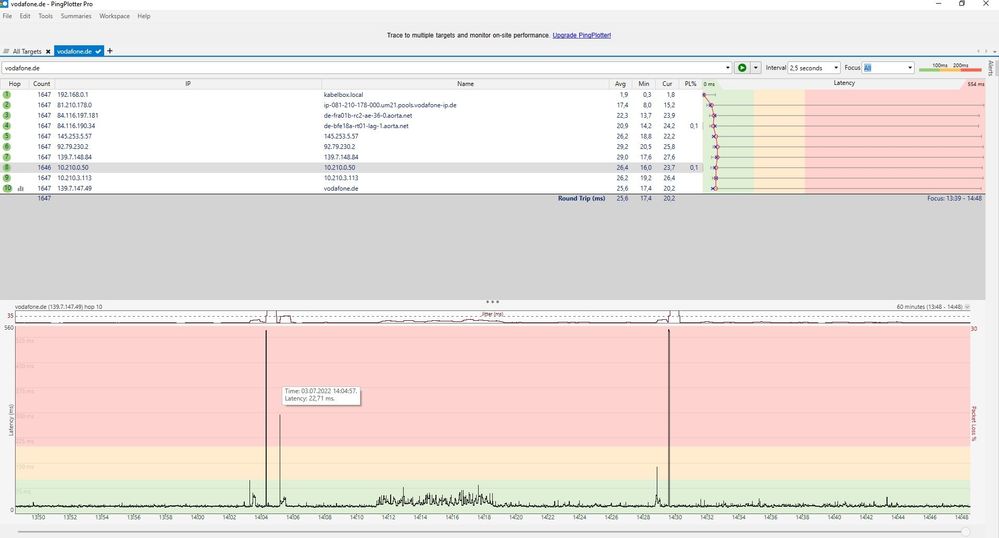
Task: Open the Help menu
Action: (144, 16)
